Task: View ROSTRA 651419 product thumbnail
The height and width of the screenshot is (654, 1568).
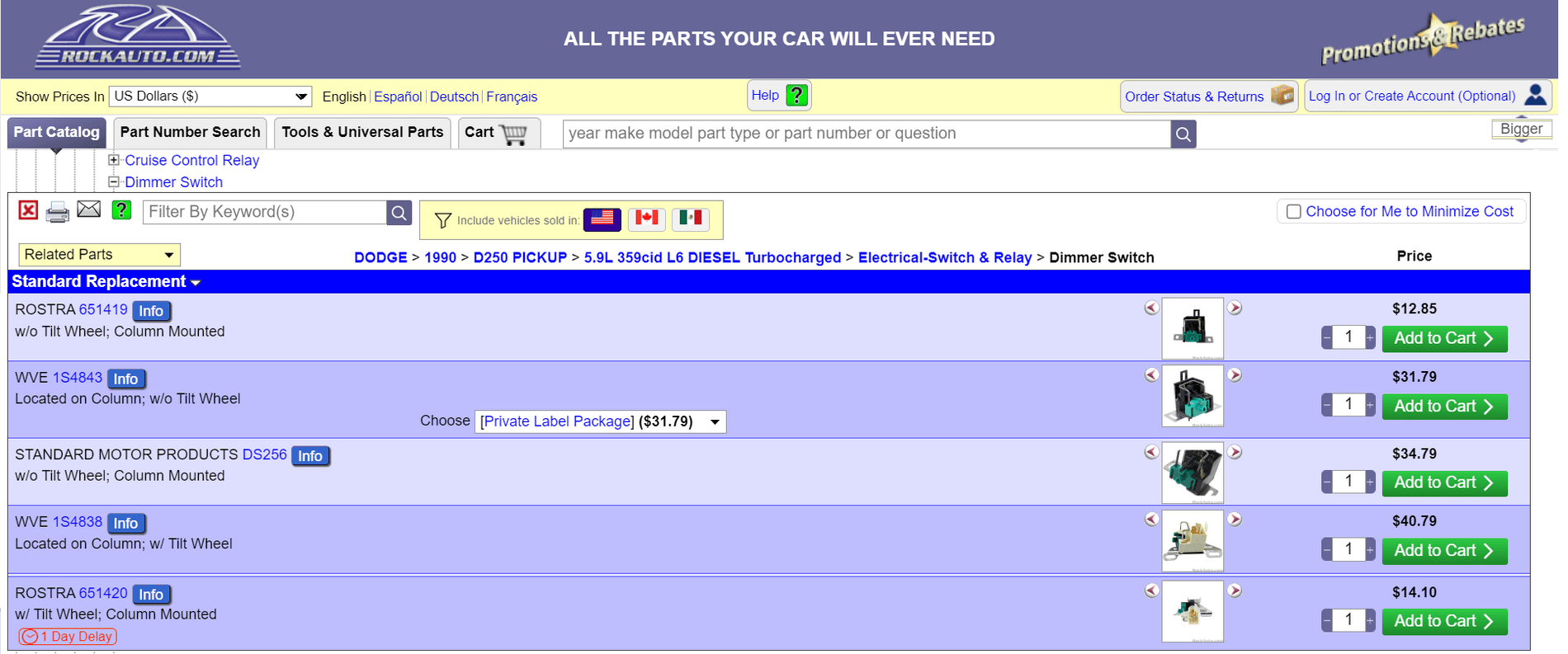Action: tap(1193, 328)
